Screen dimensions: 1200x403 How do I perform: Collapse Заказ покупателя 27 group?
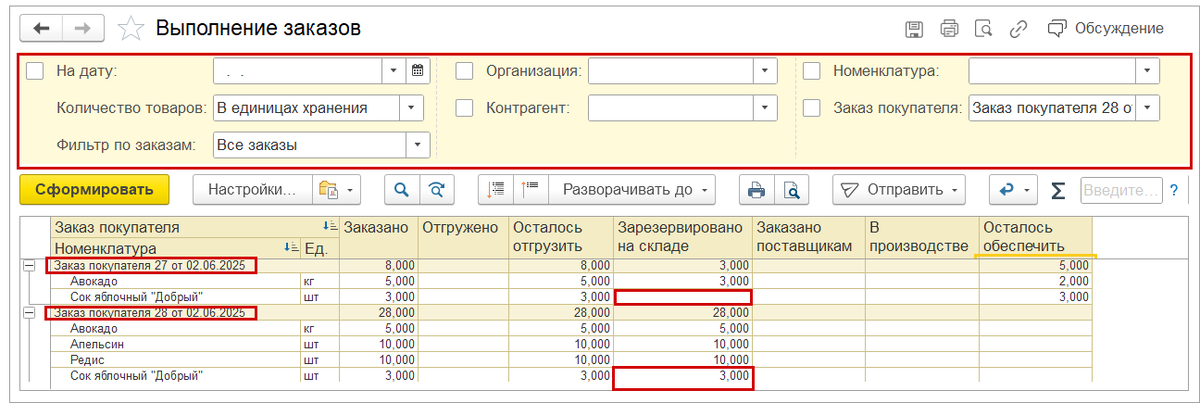click(29, 266)
